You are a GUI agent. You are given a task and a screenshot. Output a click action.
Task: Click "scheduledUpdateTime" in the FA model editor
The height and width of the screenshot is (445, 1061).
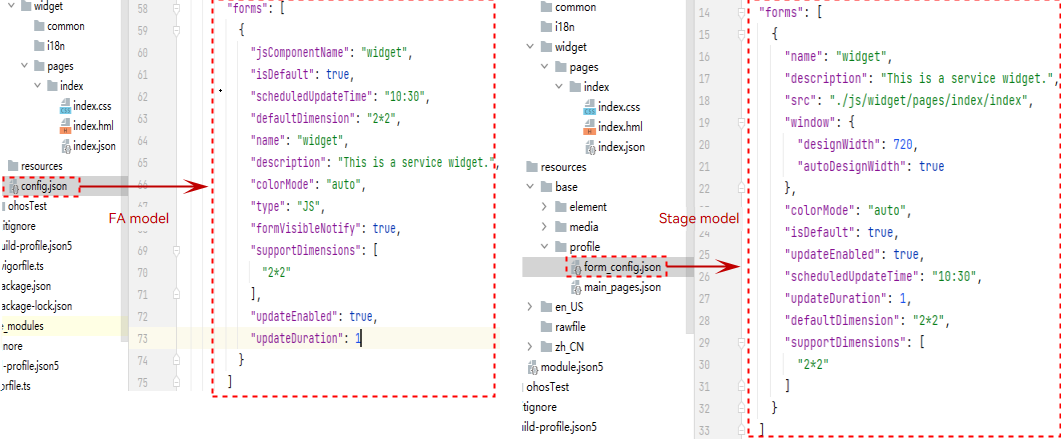coord(311,97)
